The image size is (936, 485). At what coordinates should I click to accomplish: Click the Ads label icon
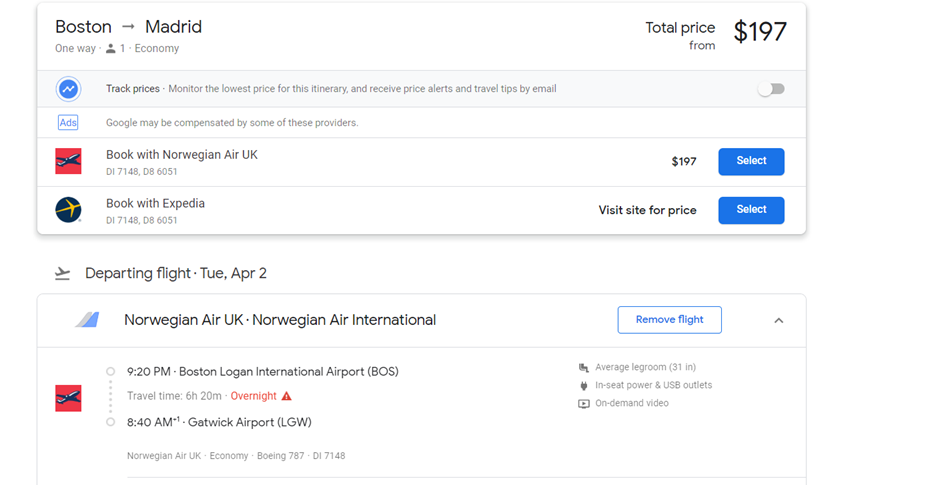click(x=68, y=122)
